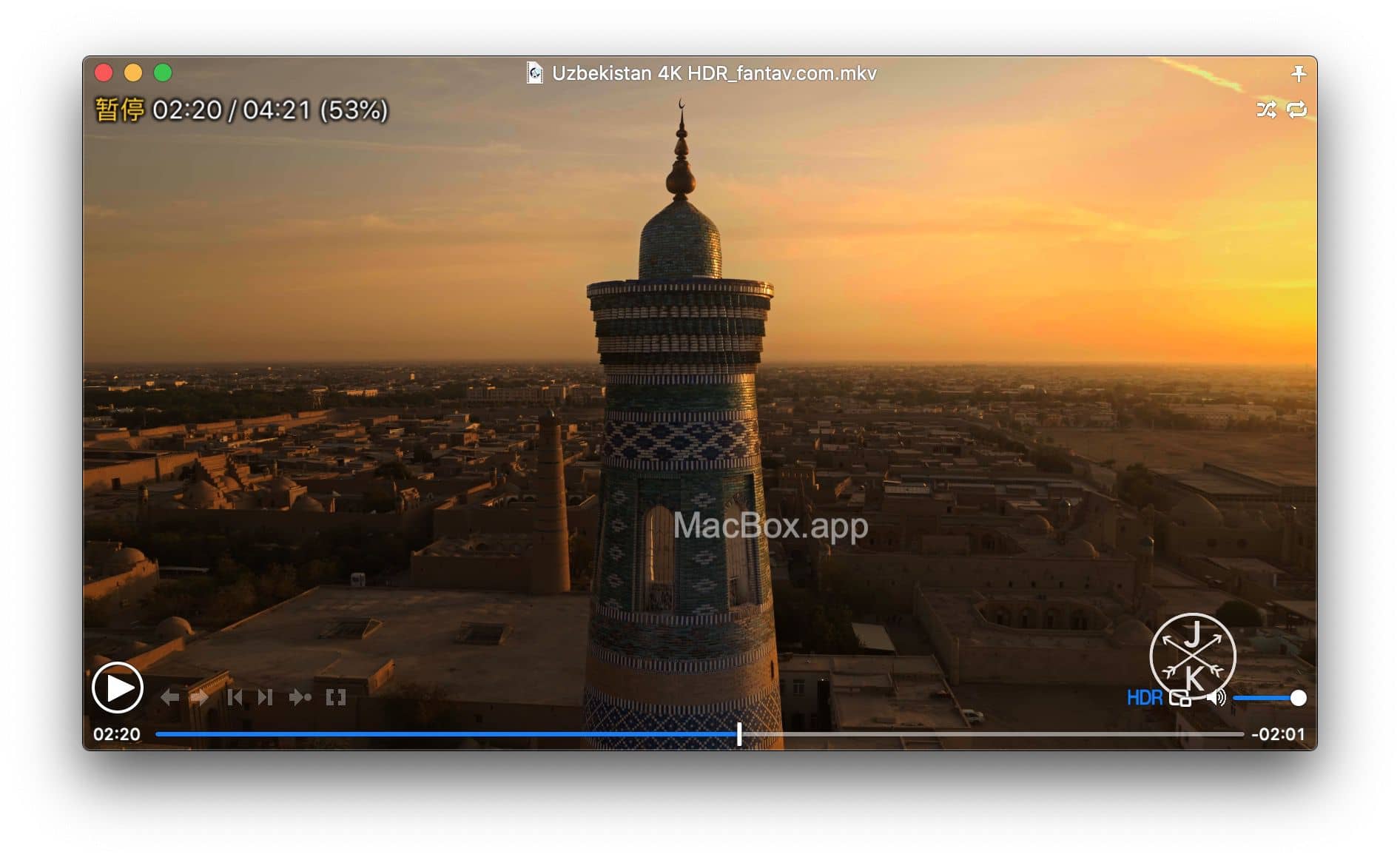Viewport: 1400px width, 860px height.
Task: Click the remaining time -02:01 label
Action: tap(1278, 734)
